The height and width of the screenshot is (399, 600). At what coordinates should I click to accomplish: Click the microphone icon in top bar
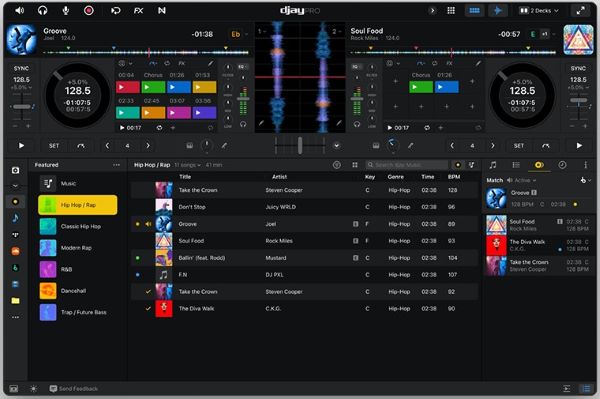point(66,11)
